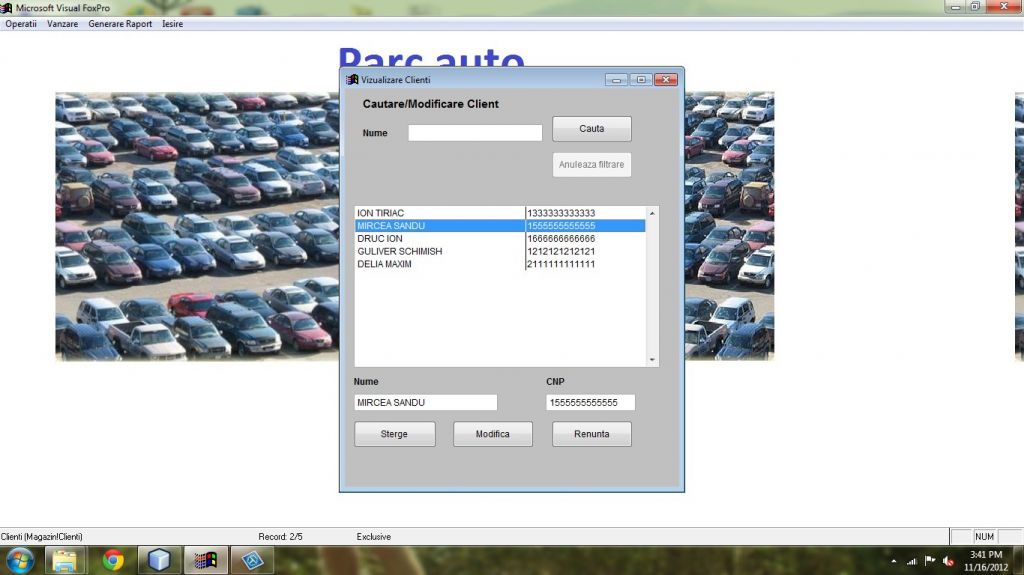This screenshot has width=1024, height=575.
Task: Click the CNP edit field
Action: (590, 403)
